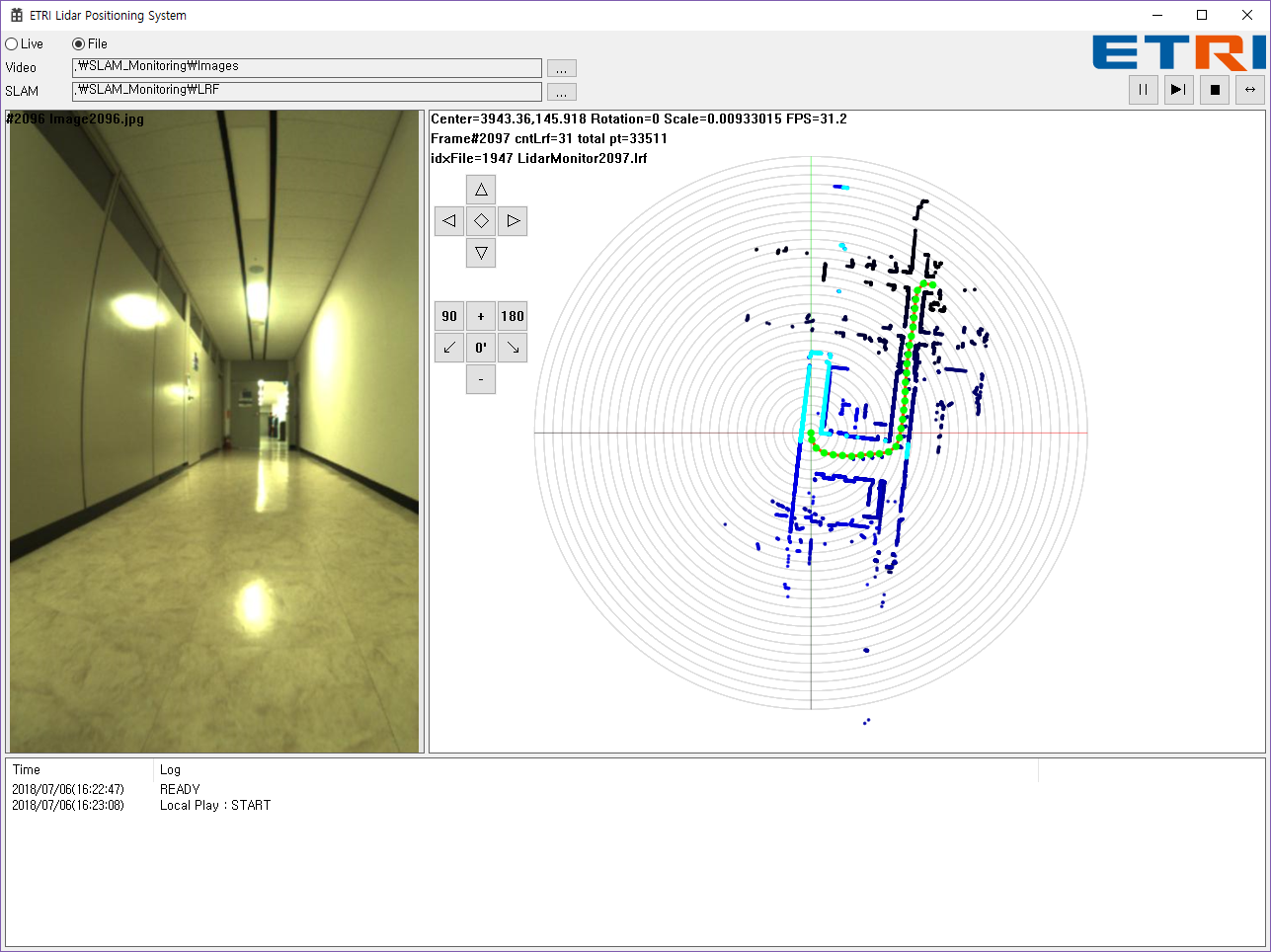Pan the lidar map left

tap(449, 221)
